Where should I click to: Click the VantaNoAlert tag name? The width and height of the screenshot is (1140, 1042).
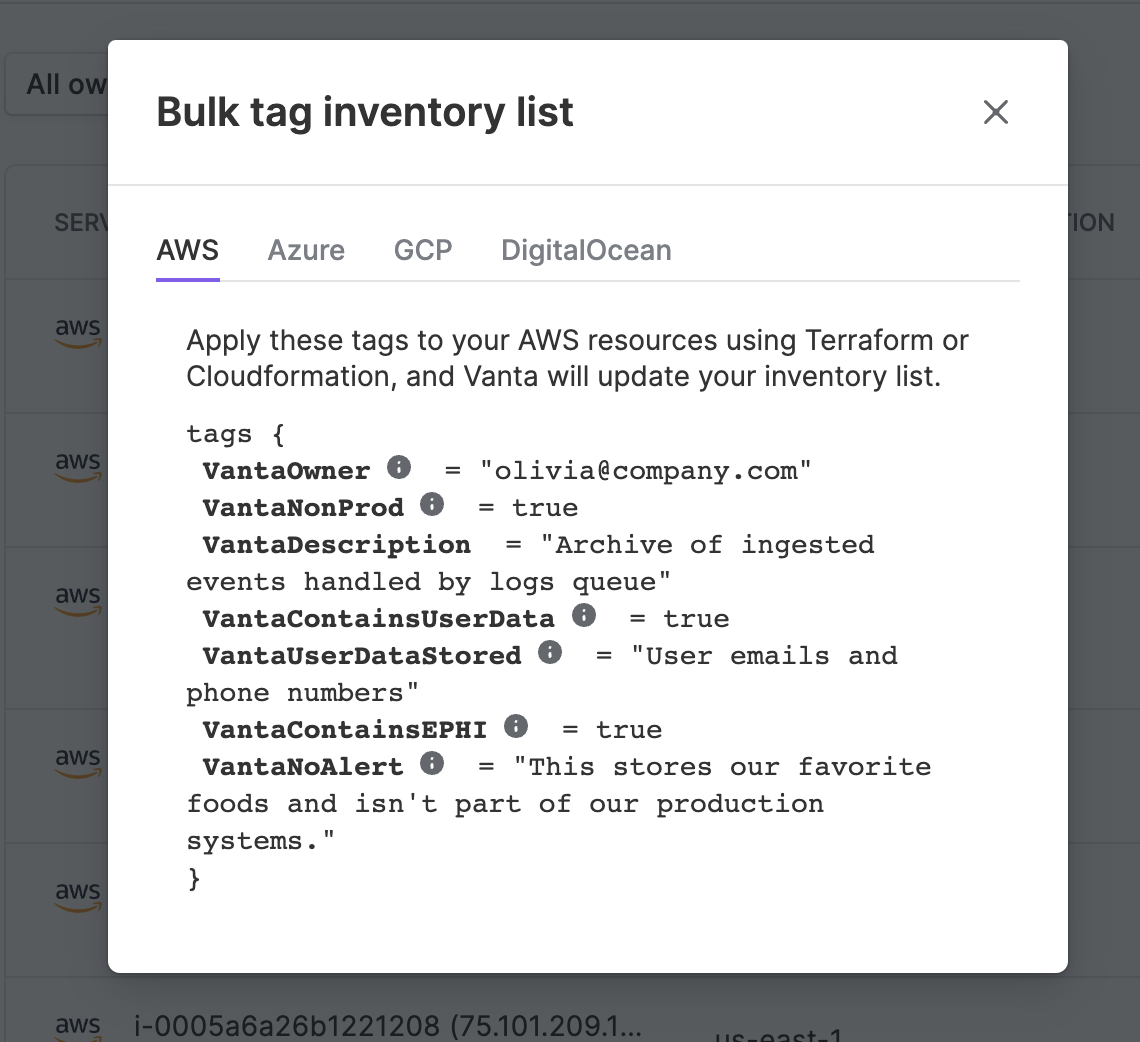(x=302, y=767)
